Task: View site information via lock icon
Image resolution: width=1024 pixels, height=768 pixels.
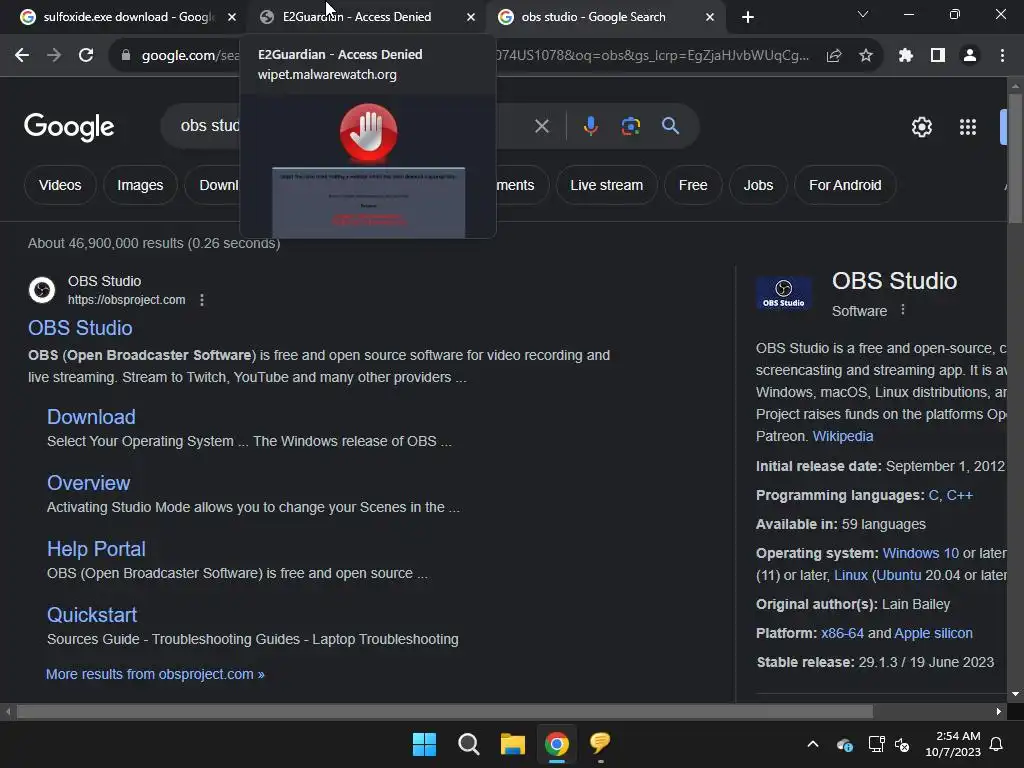Action: (x=126, y=56)
